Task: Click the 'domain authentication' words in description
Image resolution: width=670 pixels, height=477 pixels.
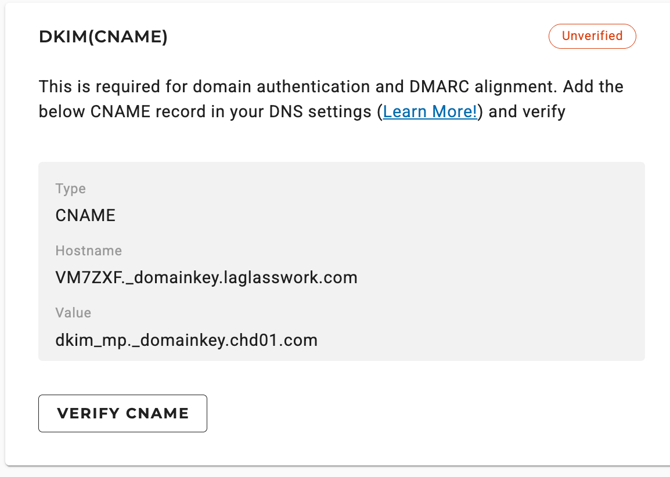Action: coord(282,87)
